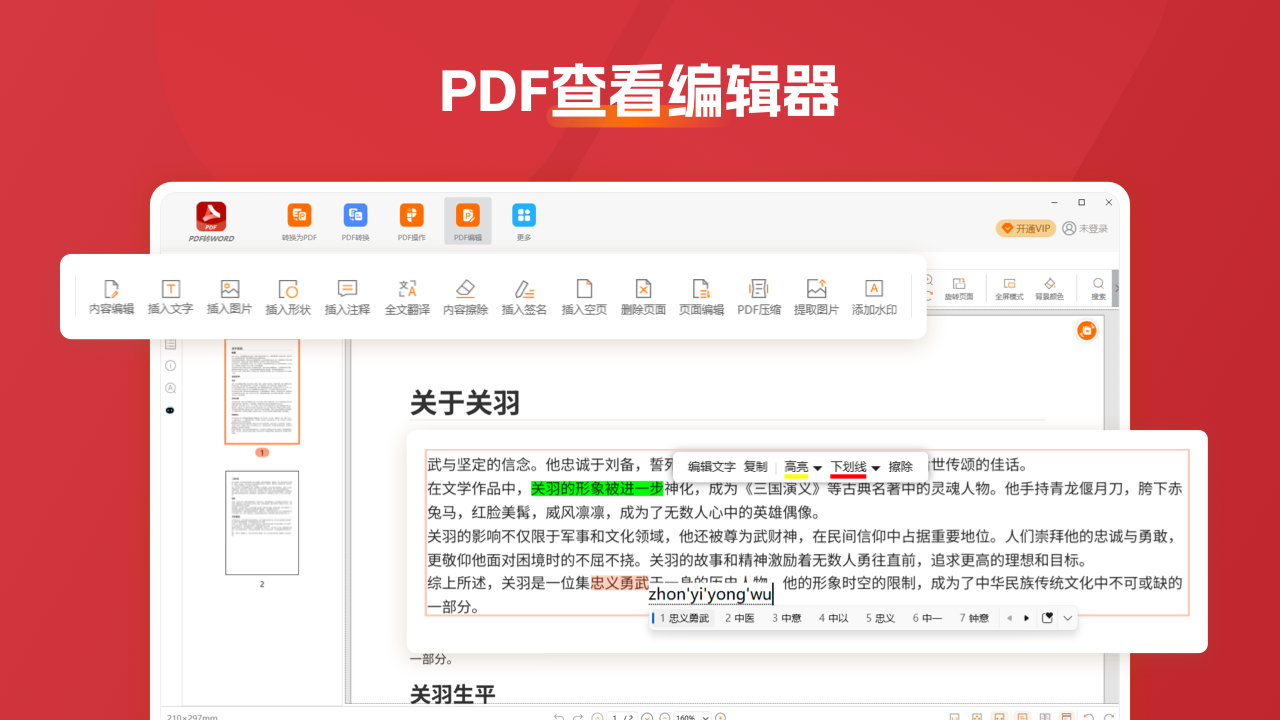Screen dimensions: 1280x720
Task: Open the 旋转页面 rotate page tool
Action: coord(959,291)
